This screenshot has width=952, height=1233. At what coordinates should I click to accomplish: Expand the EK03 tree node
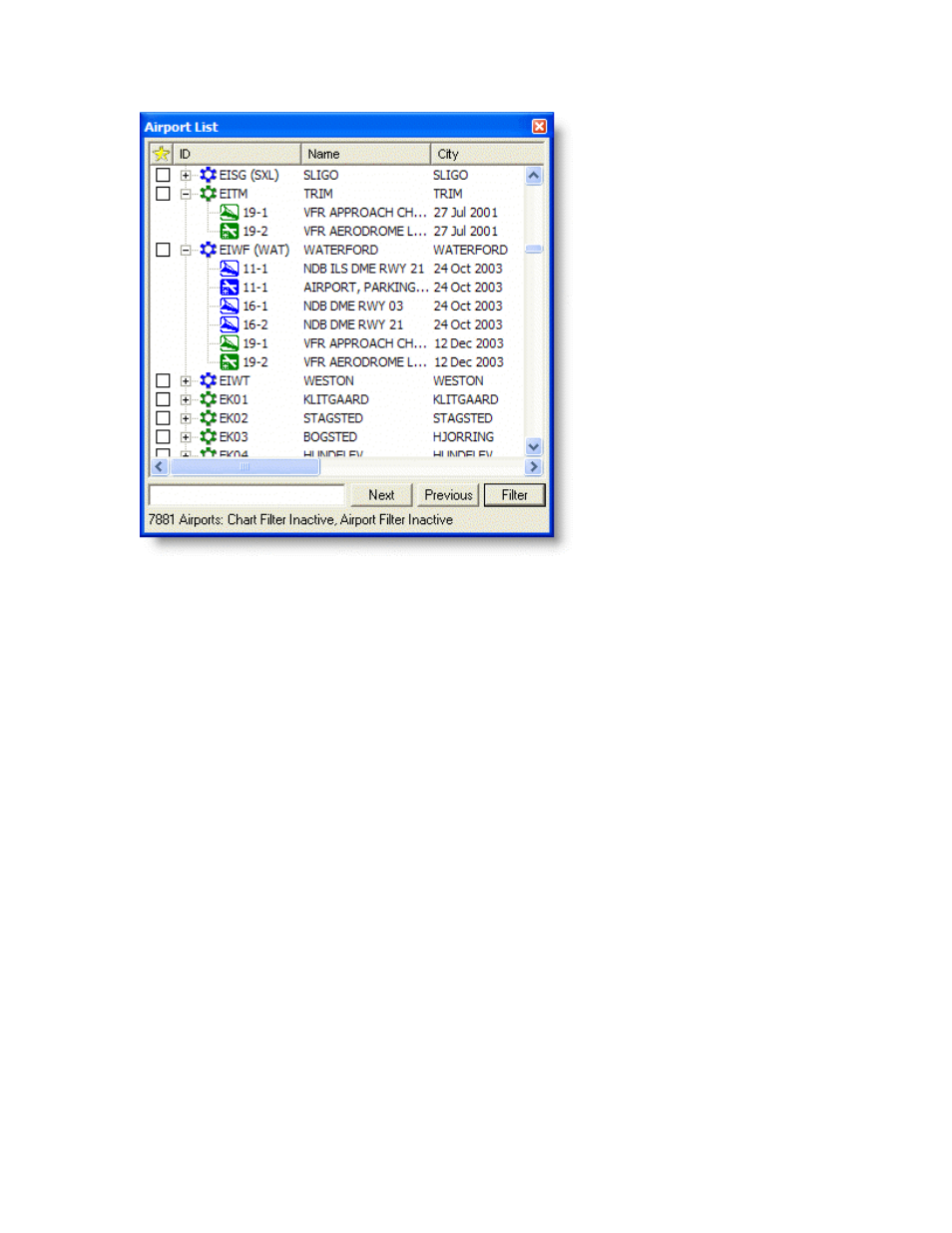click(x=186, y=437)
